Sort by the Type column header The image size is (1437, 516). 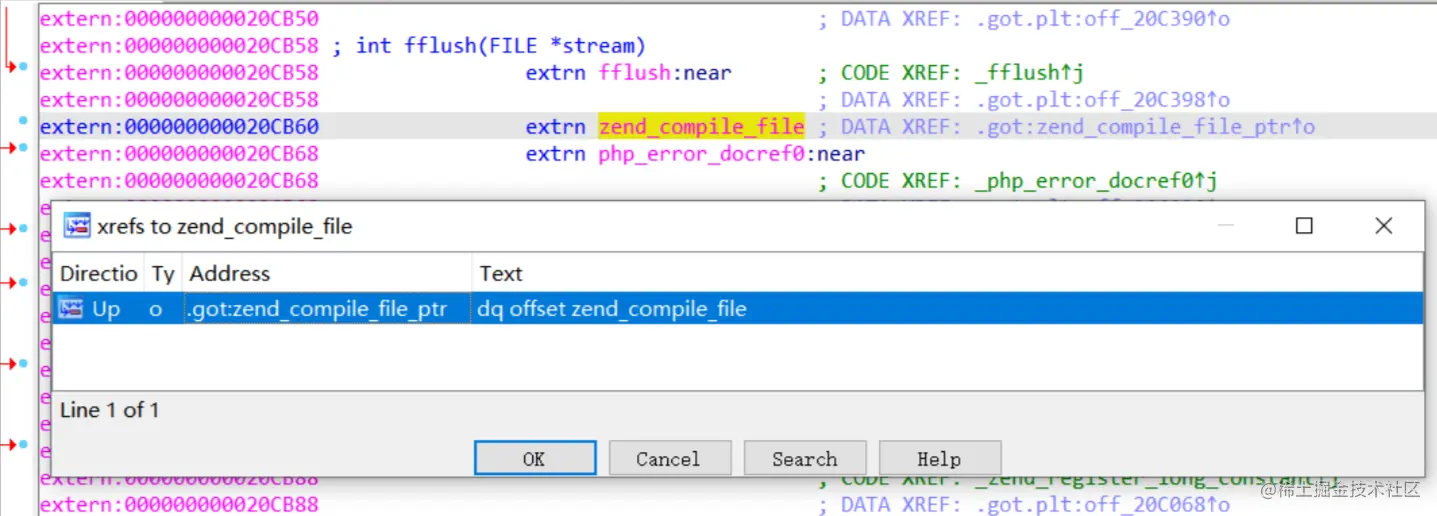pos(163,273)
